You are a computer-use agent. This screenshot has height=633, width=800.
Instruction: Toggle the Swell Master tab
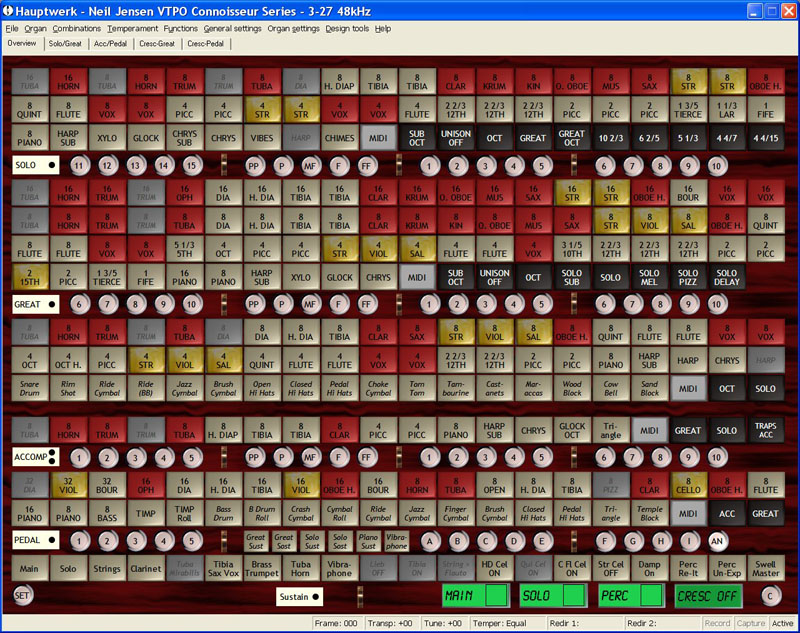[x=765, y=568]
